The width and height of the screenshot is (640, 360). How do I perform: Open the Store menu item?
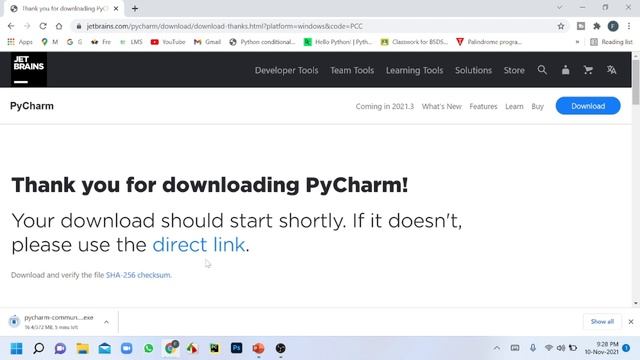(x=514, y=70)
